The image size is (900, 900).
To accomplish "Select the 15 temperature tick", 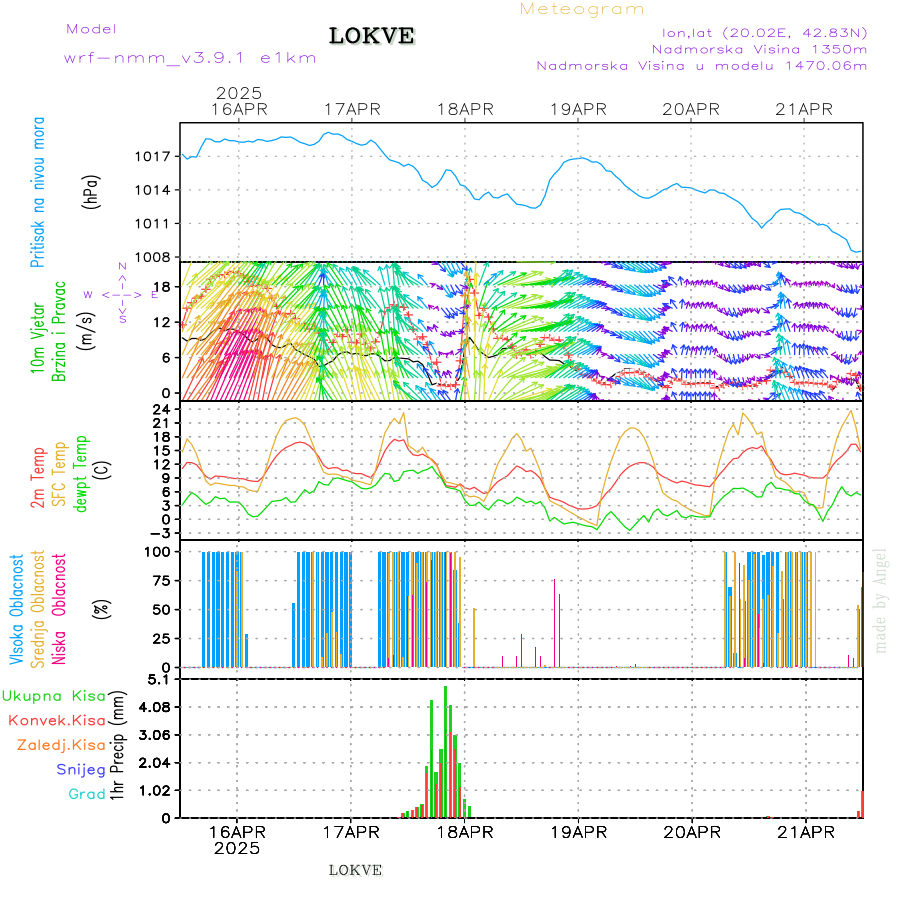I will [162, 451].
